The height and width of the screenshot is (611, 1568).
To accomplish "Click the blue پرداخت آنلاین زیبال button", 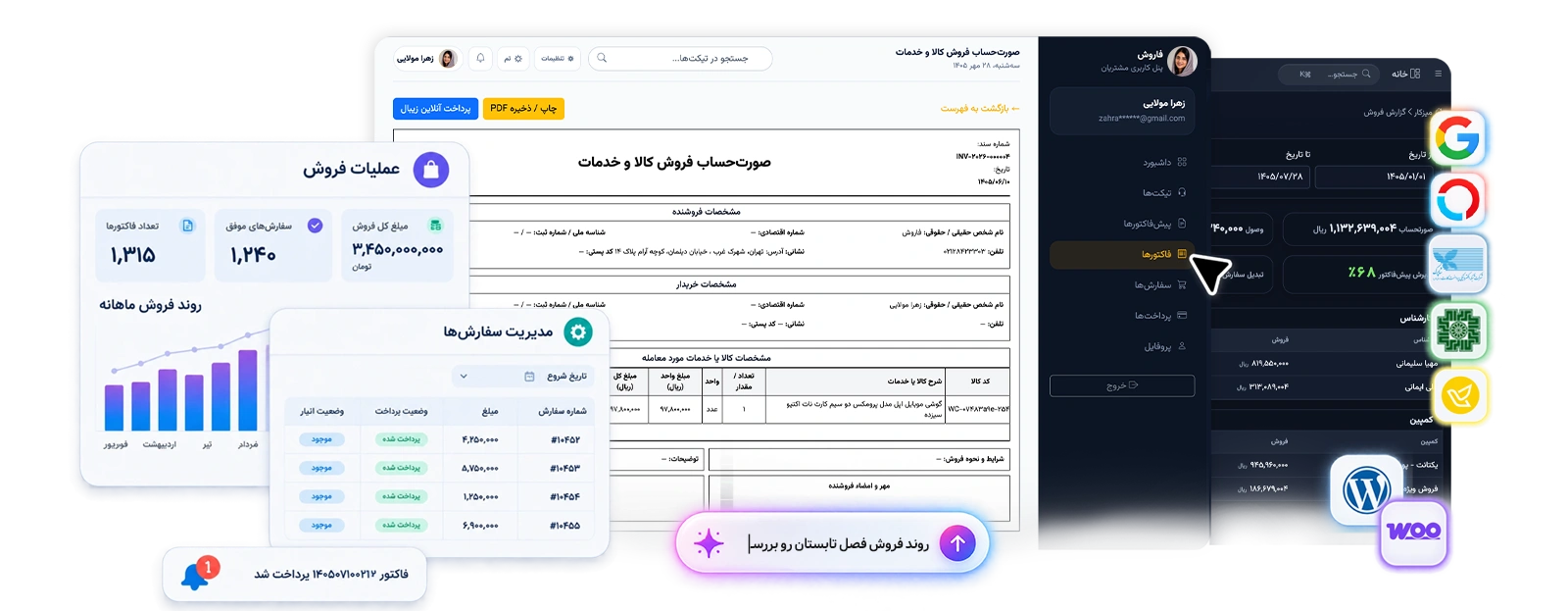I will [x=436, y=108].
